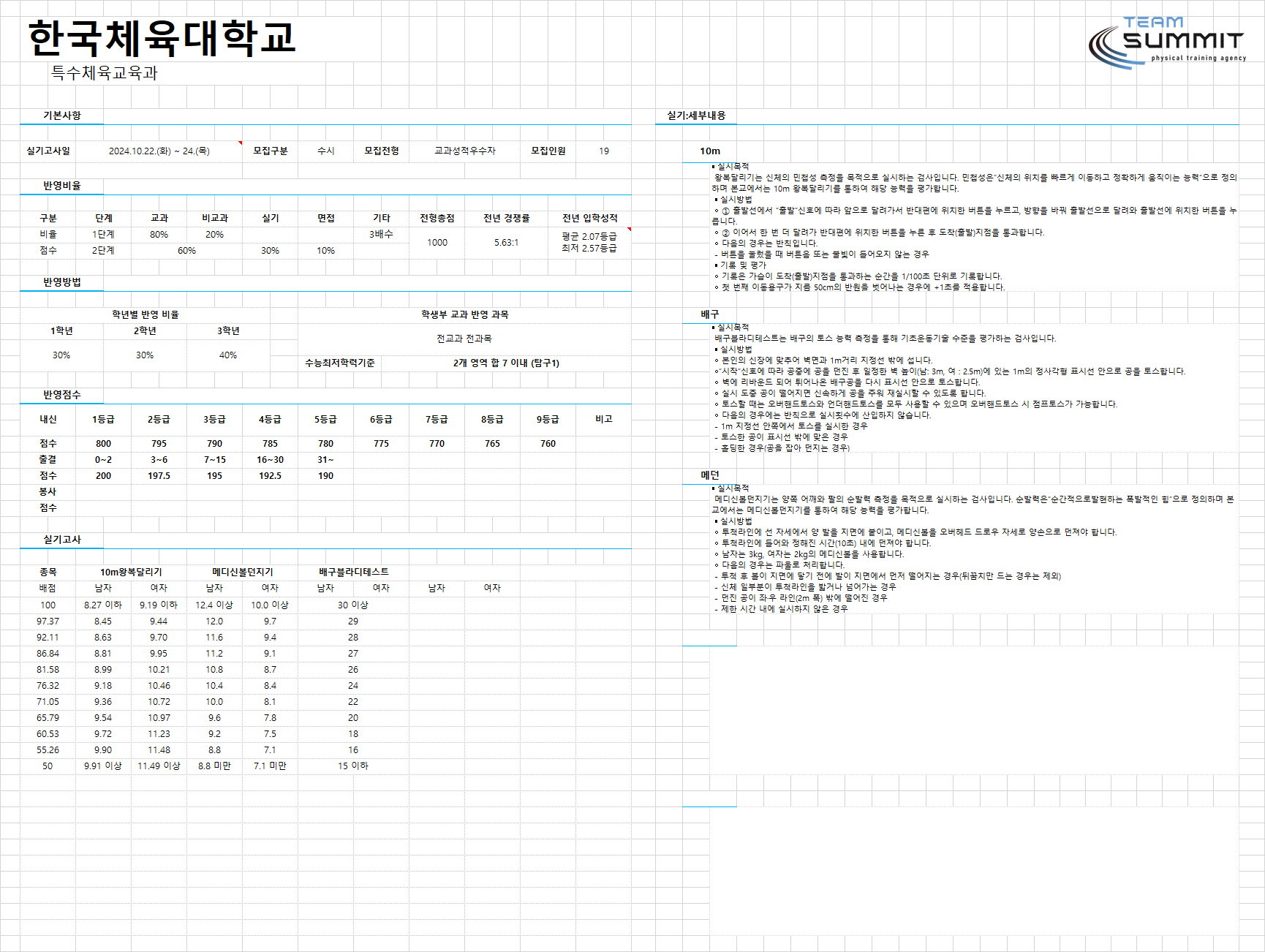Select the 교과성적우수자 cell

(465, 151)
